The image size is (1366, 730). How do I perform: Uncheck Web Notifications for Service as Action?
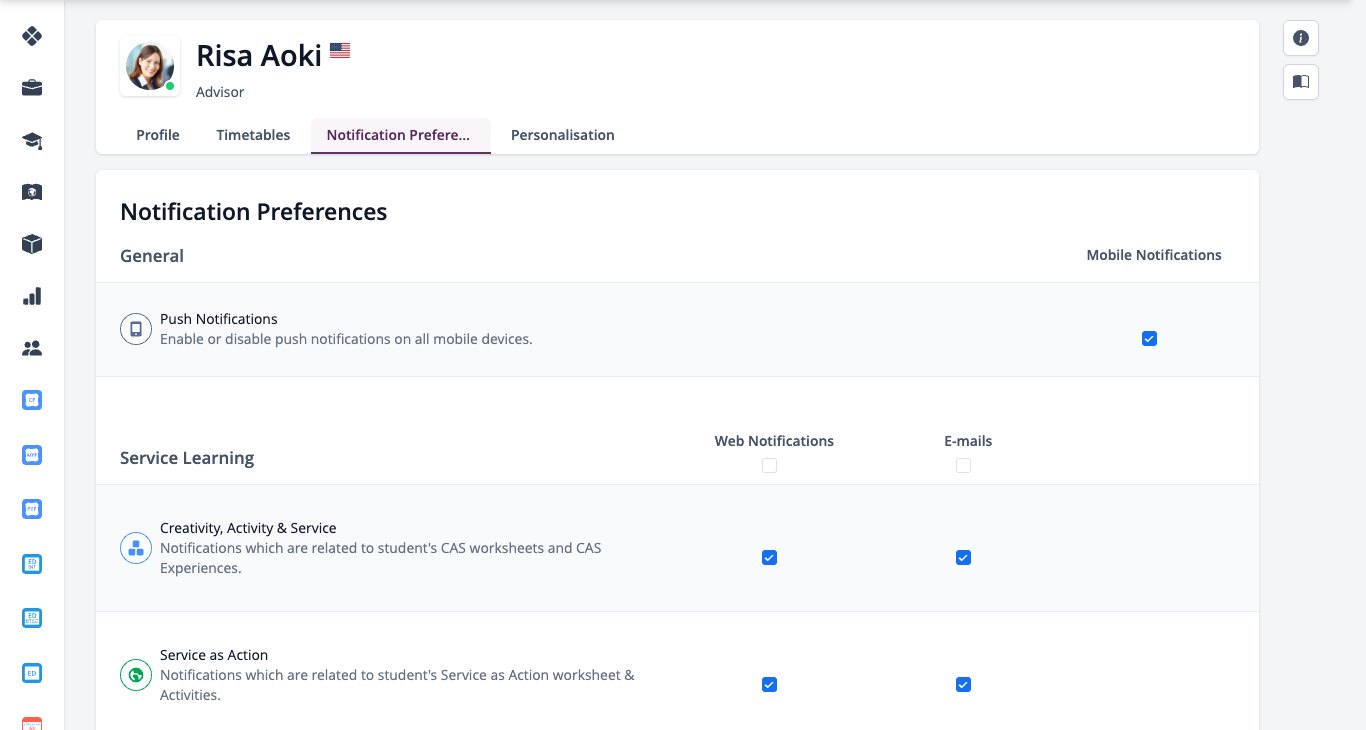click(769, 685)
